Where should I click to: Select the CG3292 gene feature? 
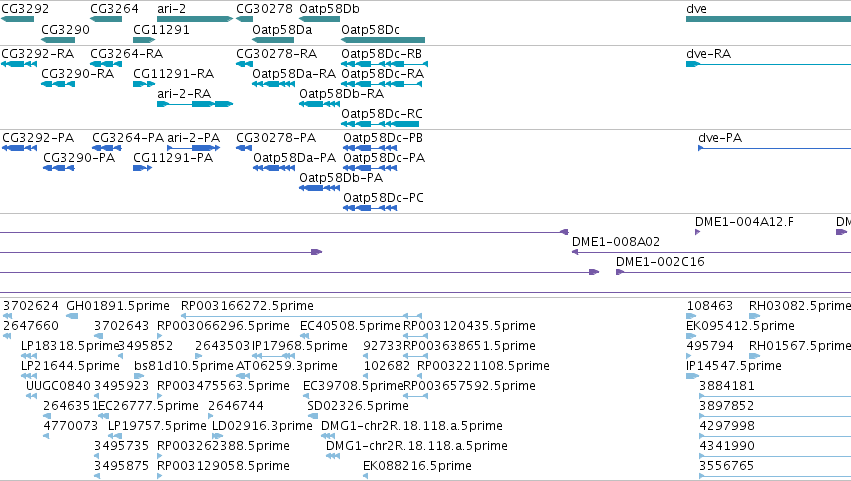[x=17, y=19]
